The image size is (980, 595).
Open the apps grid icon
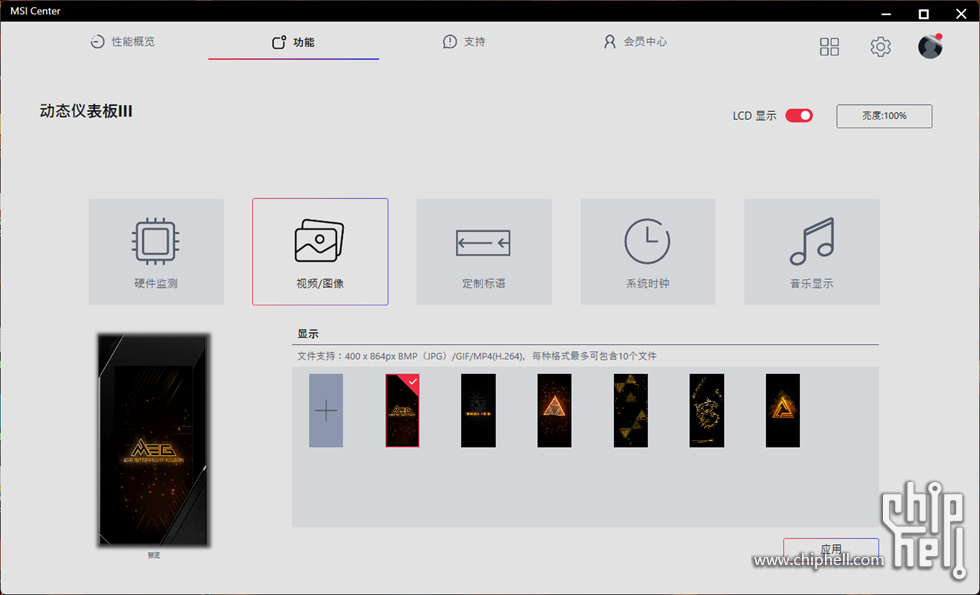pos(830,47)
